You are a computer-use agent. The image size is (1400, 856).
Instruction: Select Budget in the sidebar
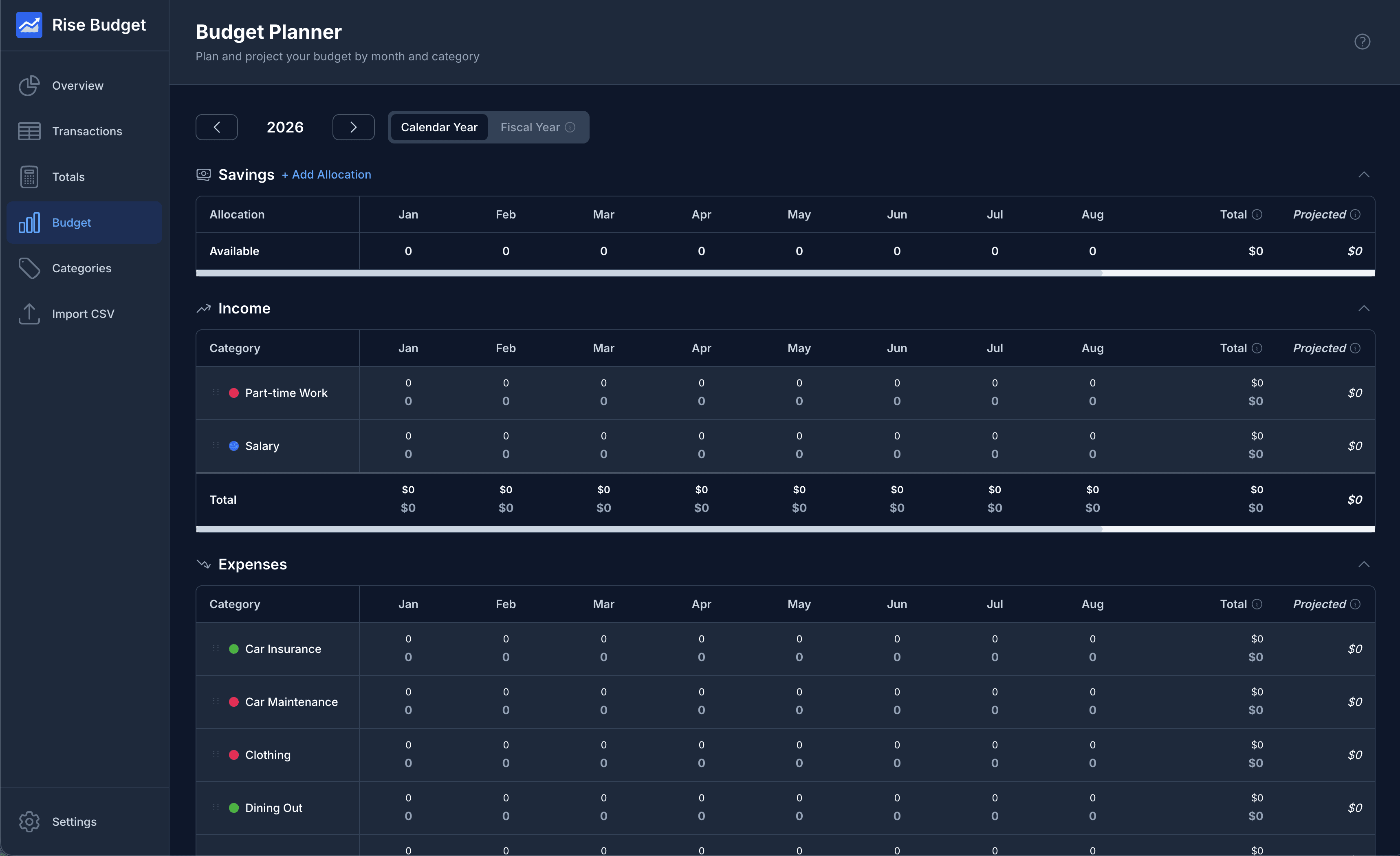click(x=71, y=223)
